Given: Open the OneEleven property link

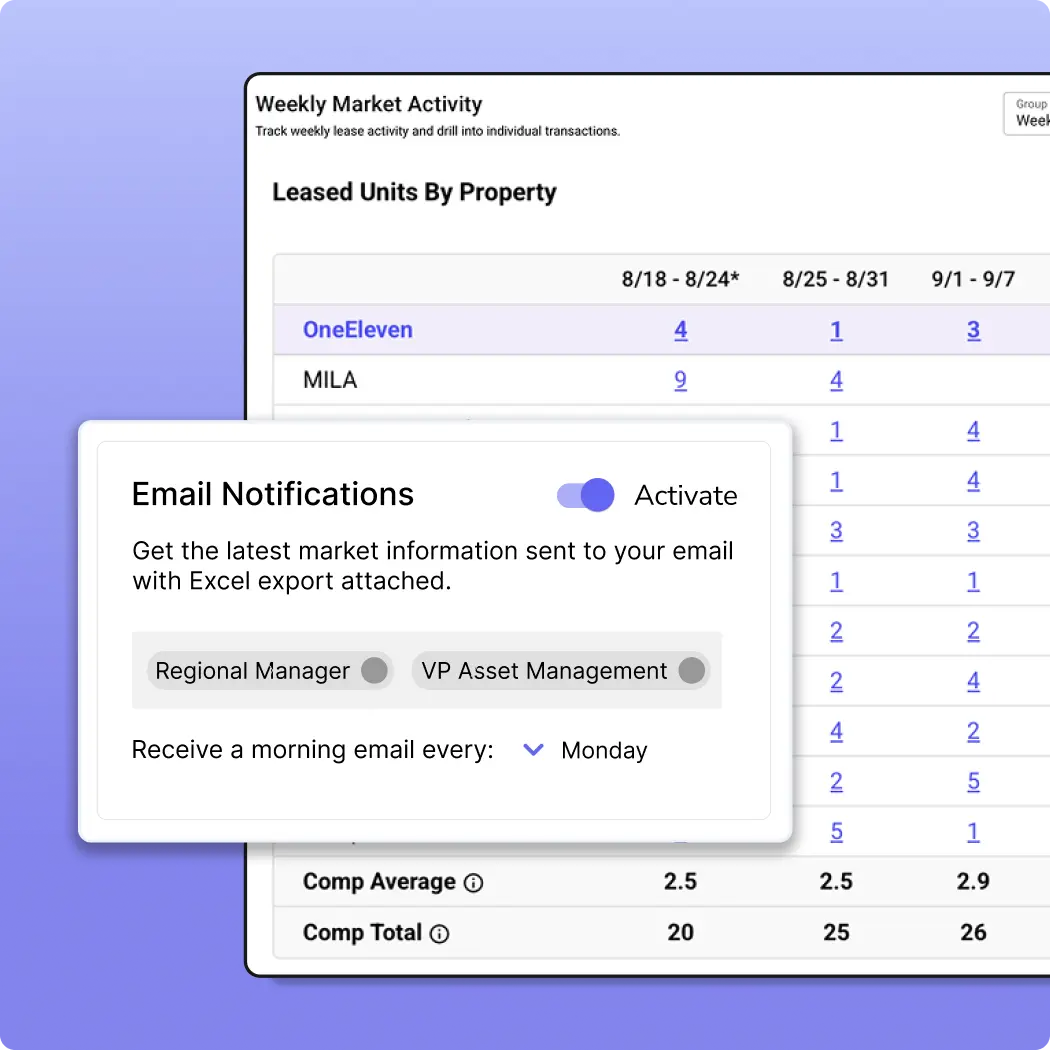Looking at the screenshot, I should click(x=358, y=329).
